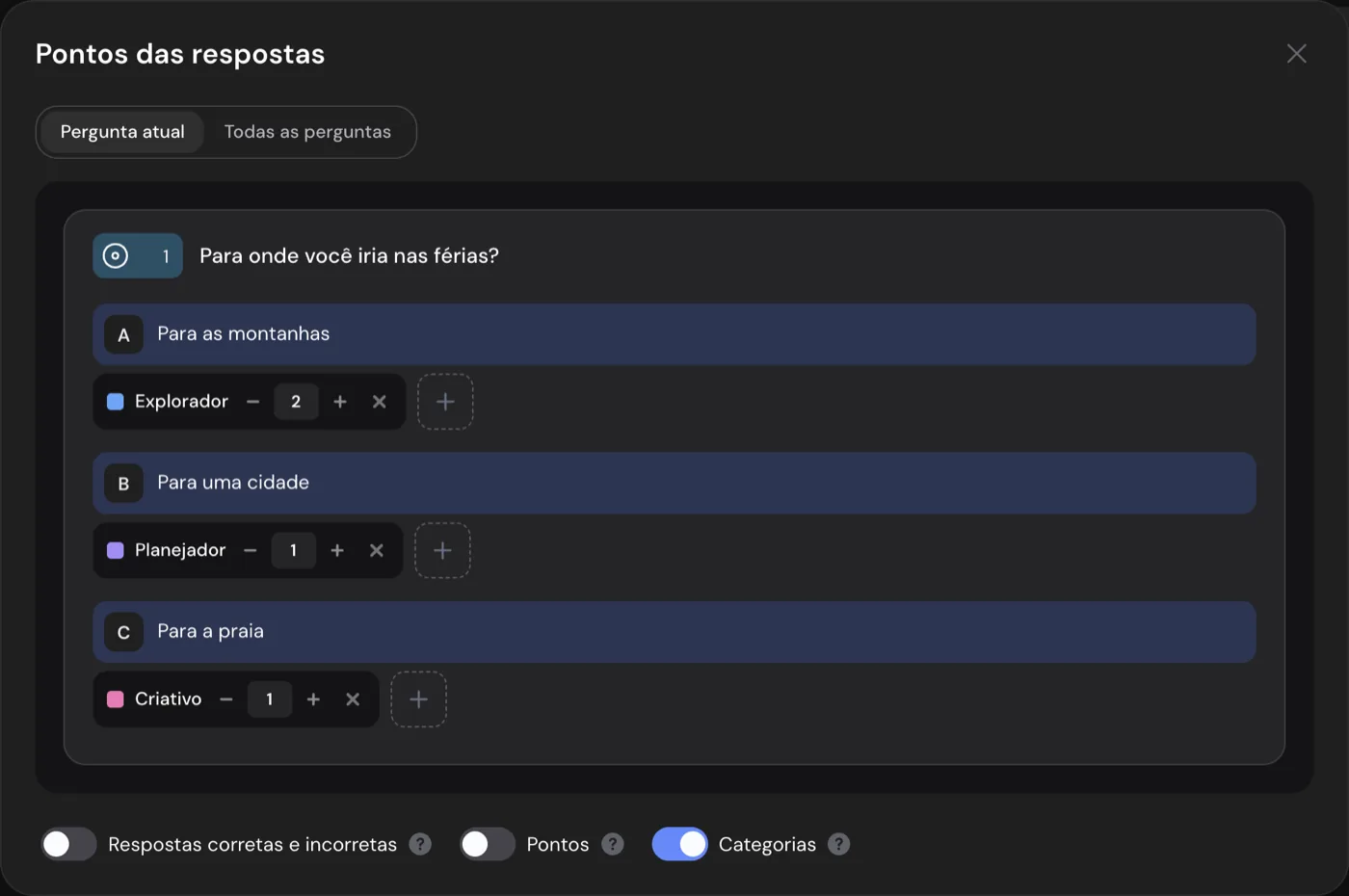Add category to 'Para uma cidade' answer
Image resolution: width=1349 pixels, height=896 pixels.
click(442, 550)
